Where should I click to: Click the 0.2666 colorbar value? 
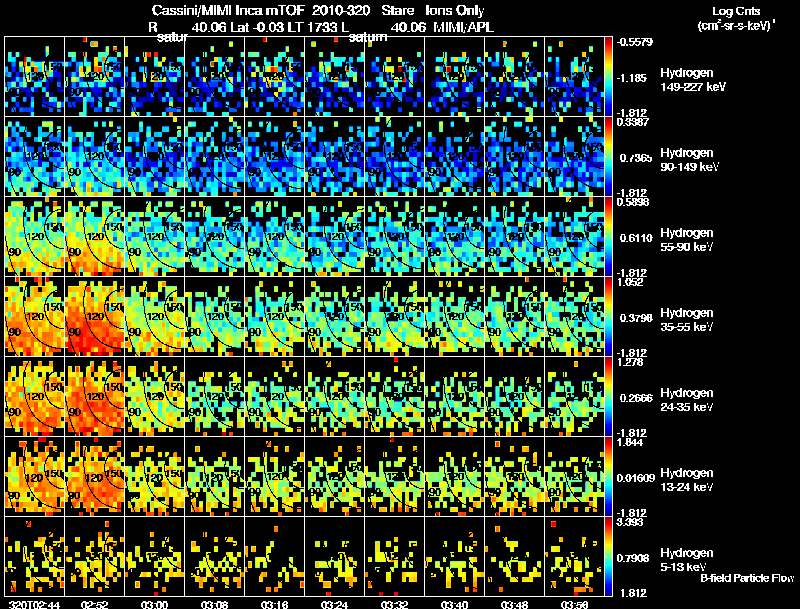tap(636, 398)
